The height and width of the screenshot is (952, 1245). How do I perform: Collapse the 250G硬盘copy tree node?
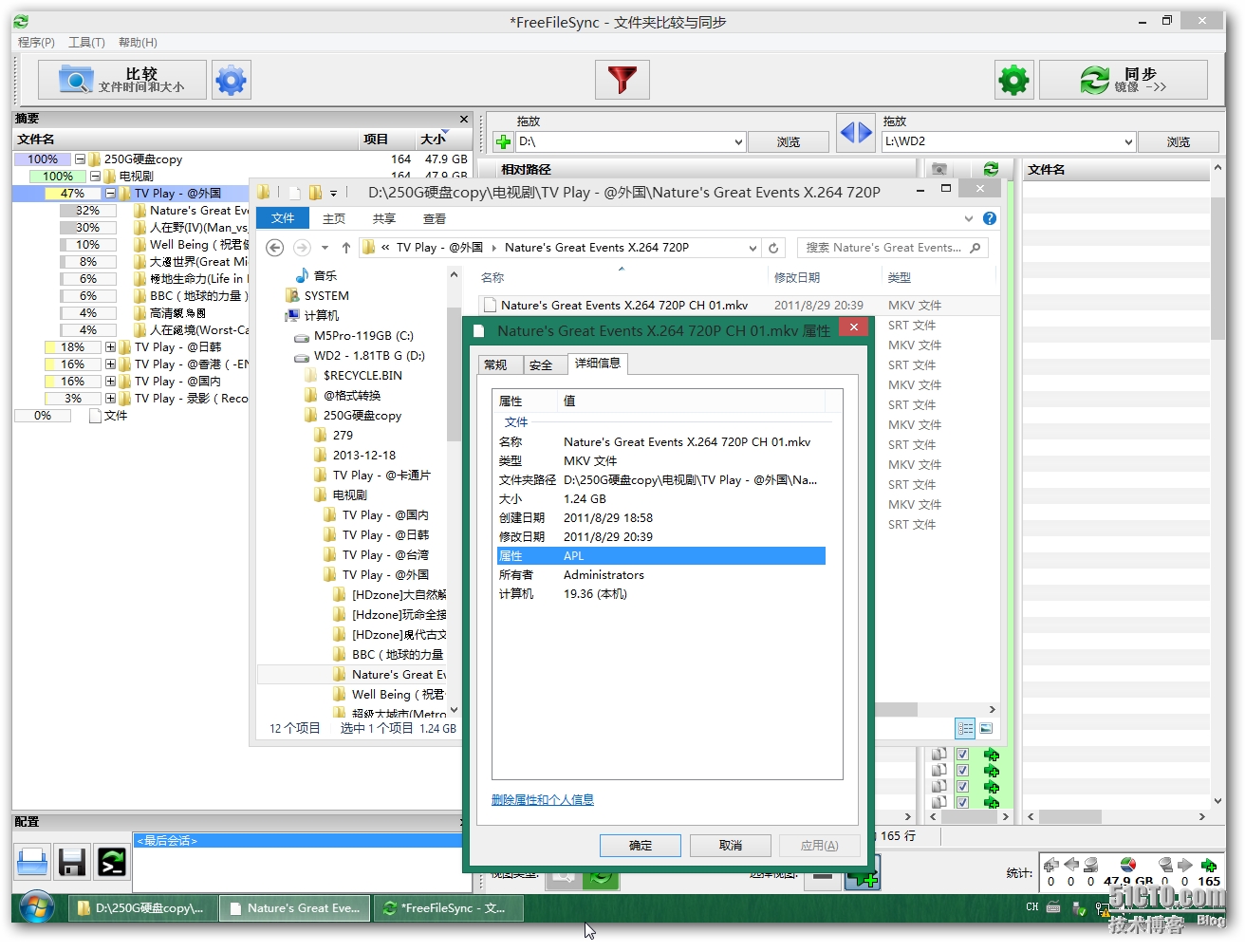coord(80,159)
